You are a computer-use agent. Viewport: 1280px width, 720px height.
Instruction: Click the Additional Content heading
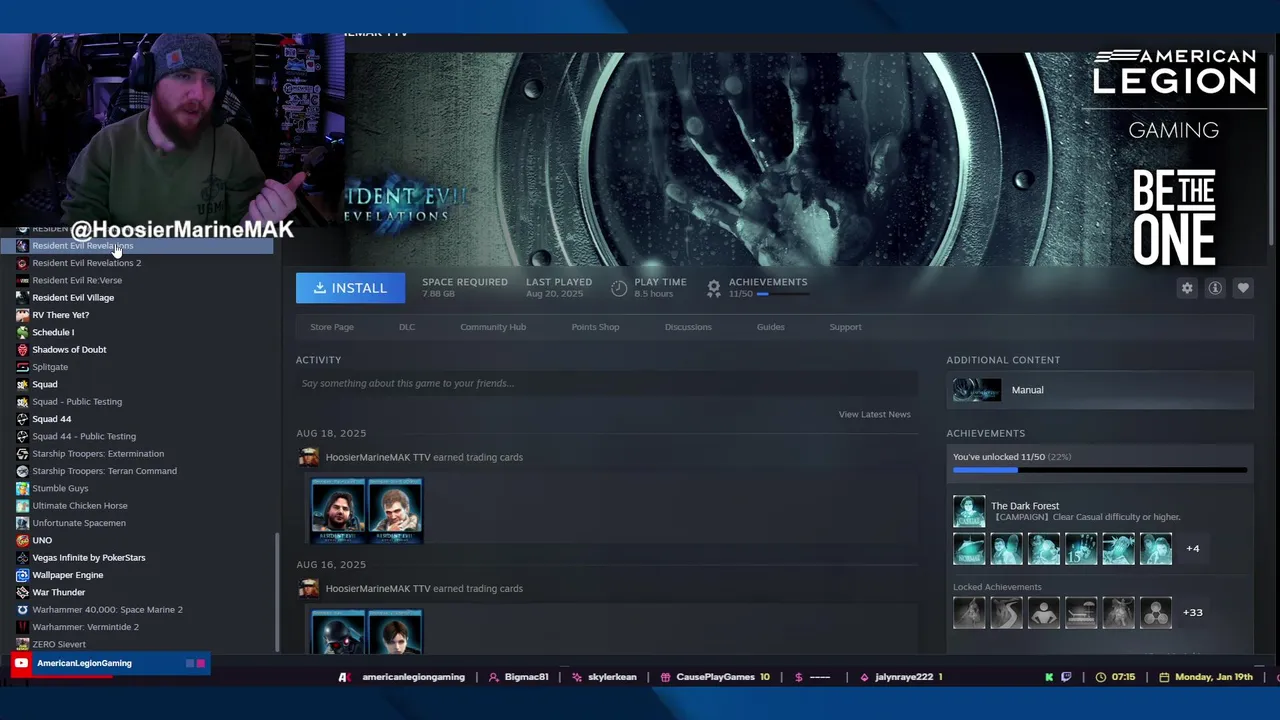pyautogui.click(x=1003, y=360)
